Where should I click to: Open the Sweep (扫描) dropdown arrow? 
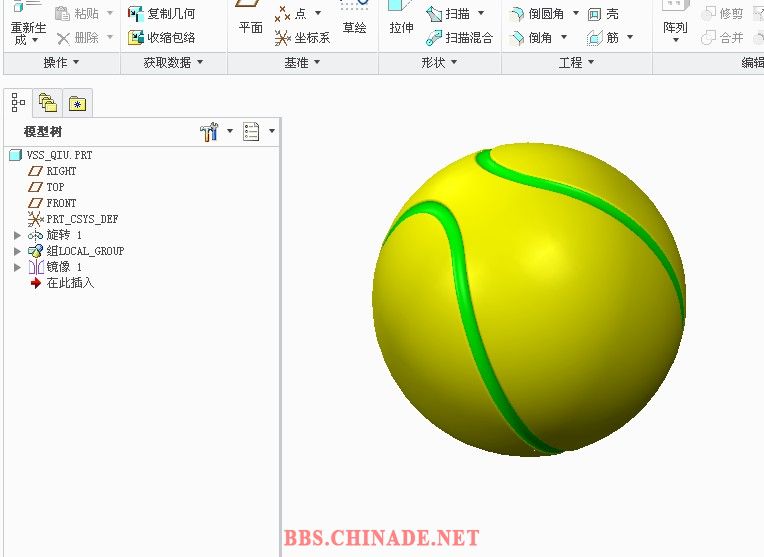coord(481,13)
